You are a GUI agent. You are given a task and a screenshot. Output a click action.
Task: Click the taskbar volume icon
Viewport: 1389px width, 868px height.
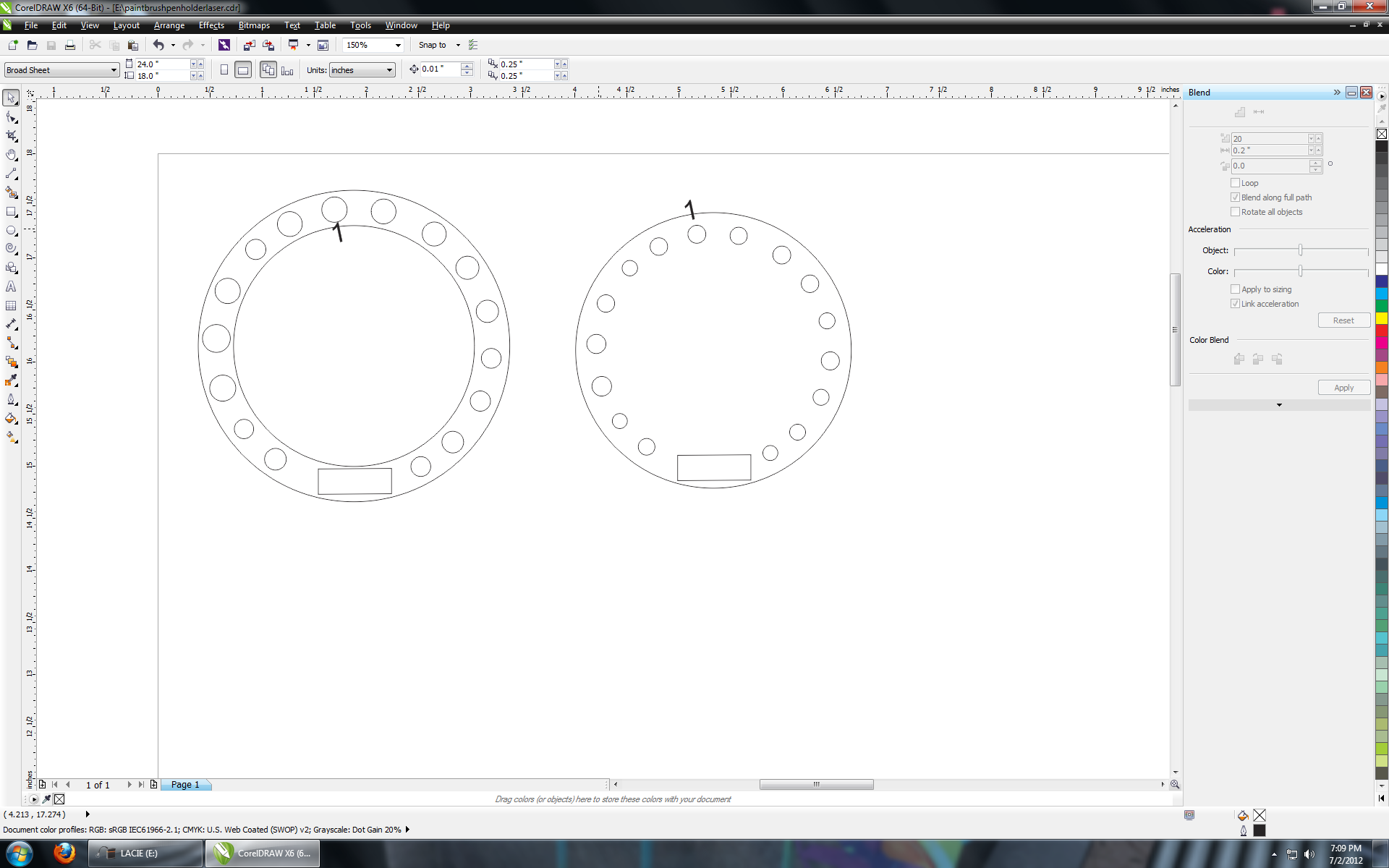(1309, 854)
